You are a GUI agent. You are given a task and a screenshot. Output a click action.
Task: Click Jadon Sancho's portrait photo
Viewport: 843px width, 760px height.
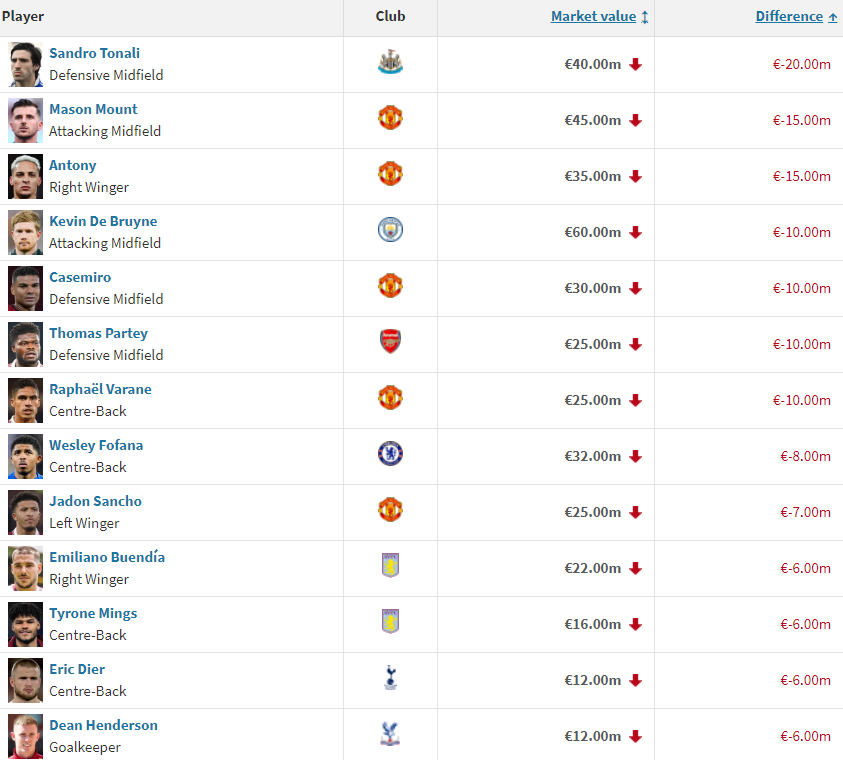pyautogui.click(x=25, y=512)
